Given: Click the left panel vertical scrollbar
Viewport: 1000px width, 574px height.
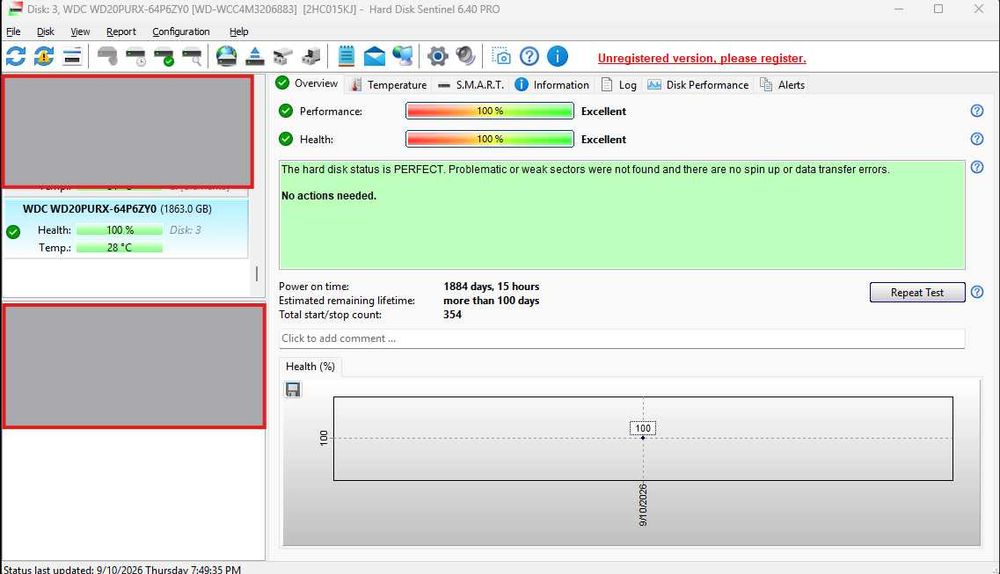Looking at the screenshot, I should tap(257, 274).
